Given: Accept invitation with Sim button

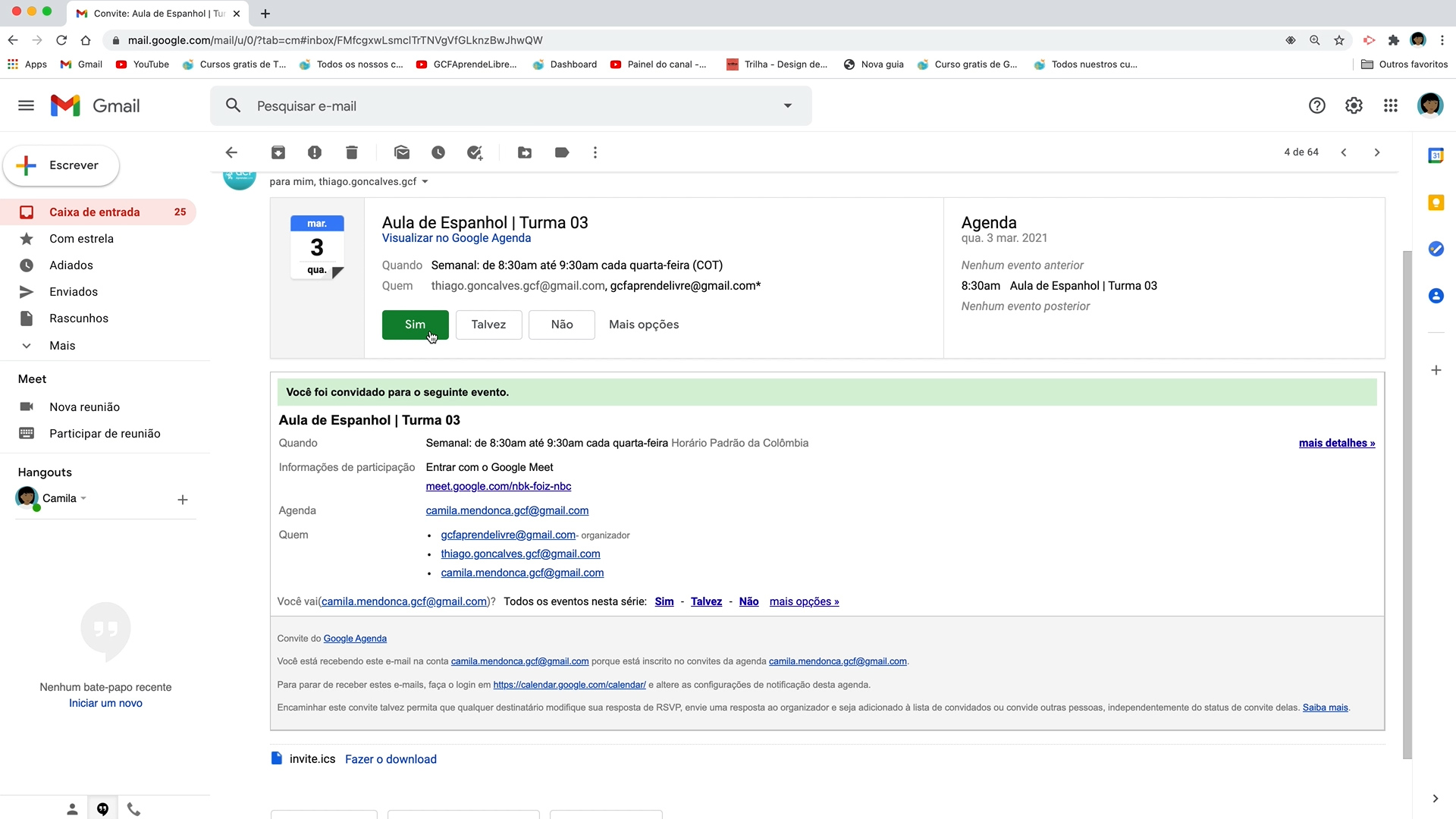Looking at the screenshot, I should [x=415, y=325].
